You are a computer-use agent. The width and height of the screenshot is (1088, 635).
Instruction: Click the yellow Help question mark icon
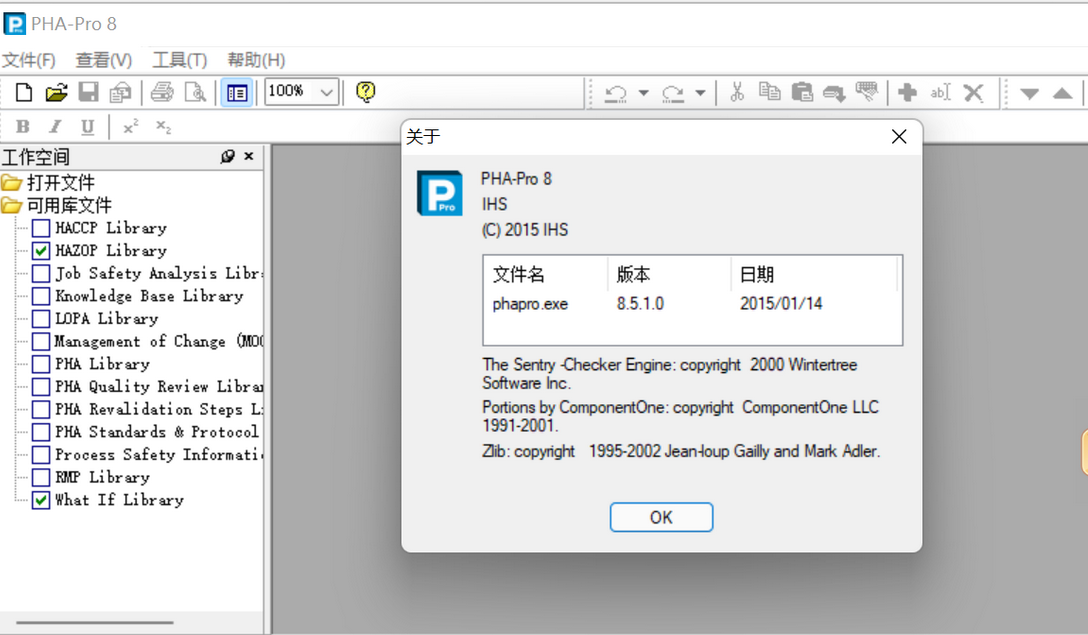[366, 92]
